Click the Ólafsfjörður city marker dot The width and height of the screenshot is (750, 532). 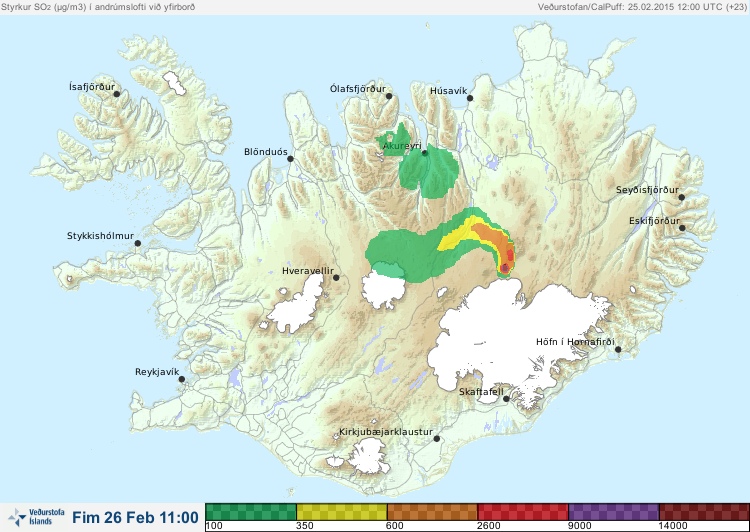click(389, 96)
